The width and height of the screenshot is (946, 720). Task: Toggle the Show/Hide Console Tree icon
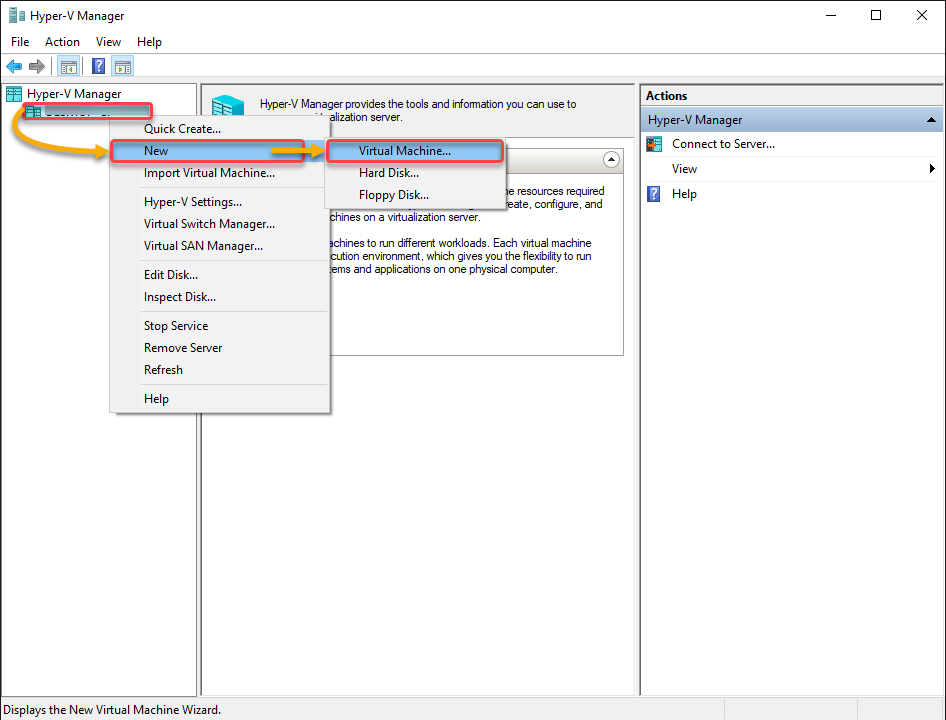coord(68,66)
